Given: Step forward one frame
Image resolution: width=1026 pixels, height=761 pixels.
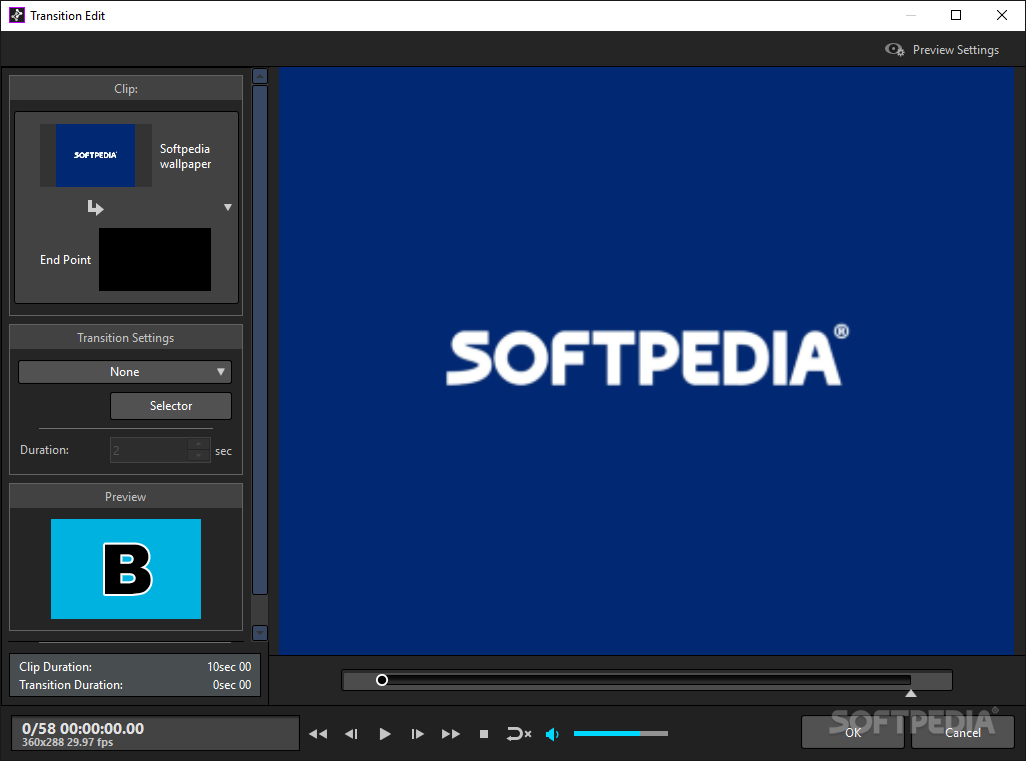Looking at the screenshot, I should coord(417,734).
